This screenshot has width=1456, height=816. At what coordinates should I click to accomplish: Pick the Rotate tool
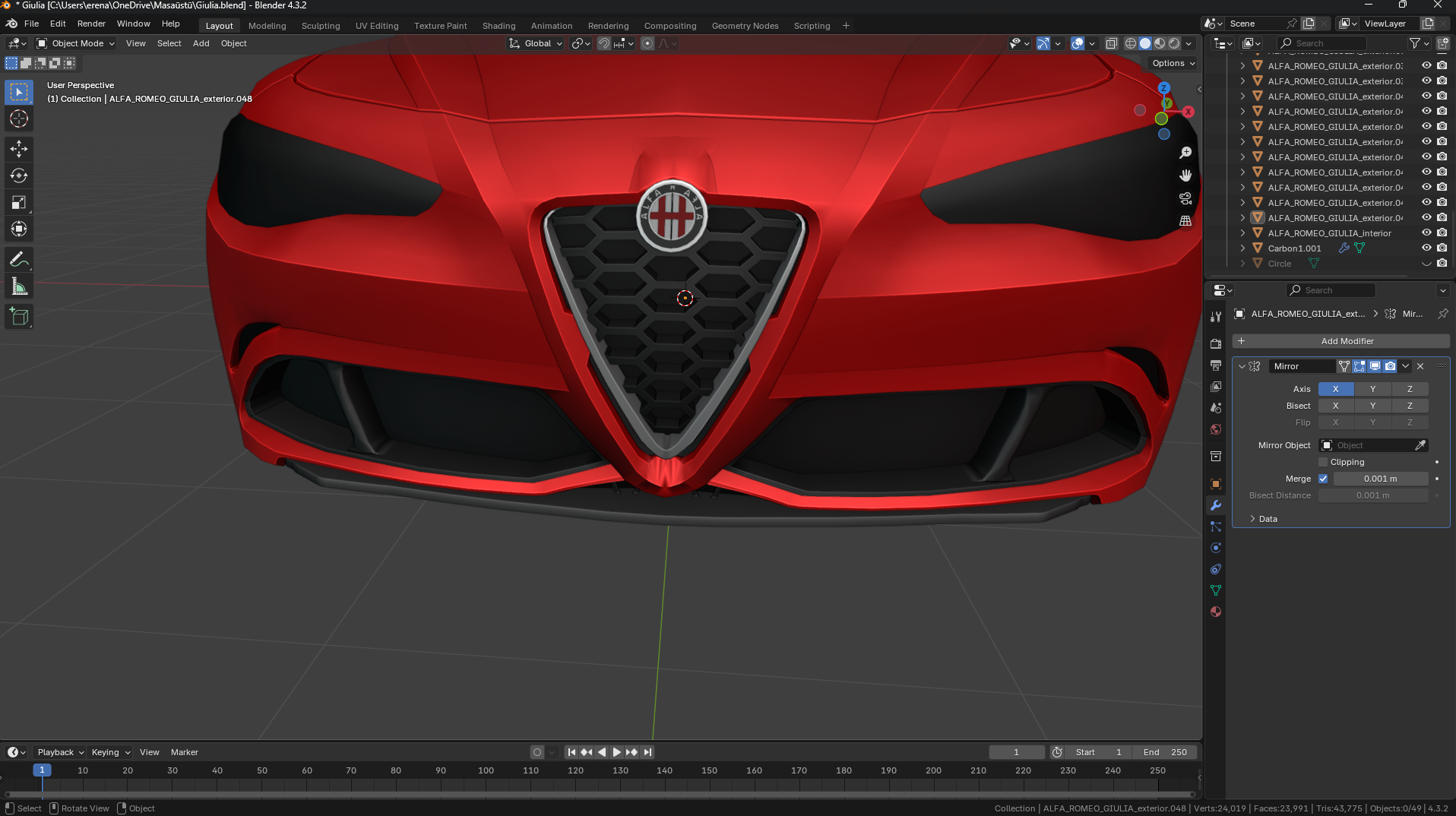19,176
